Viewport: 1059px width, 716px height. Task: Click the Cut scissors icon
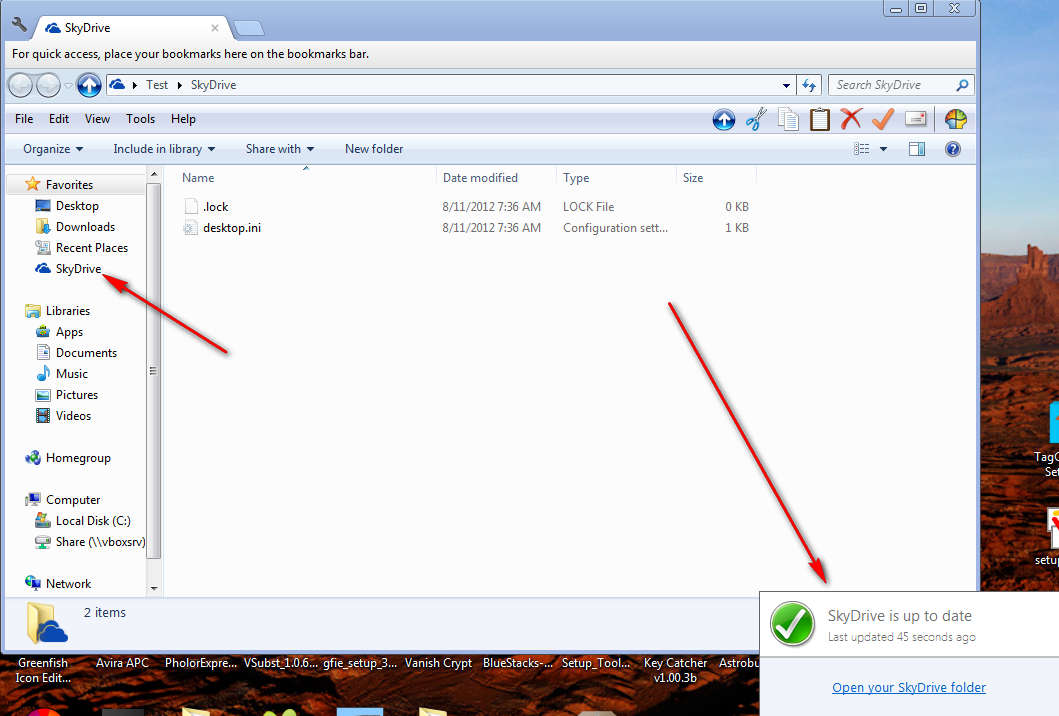[756, 120]
